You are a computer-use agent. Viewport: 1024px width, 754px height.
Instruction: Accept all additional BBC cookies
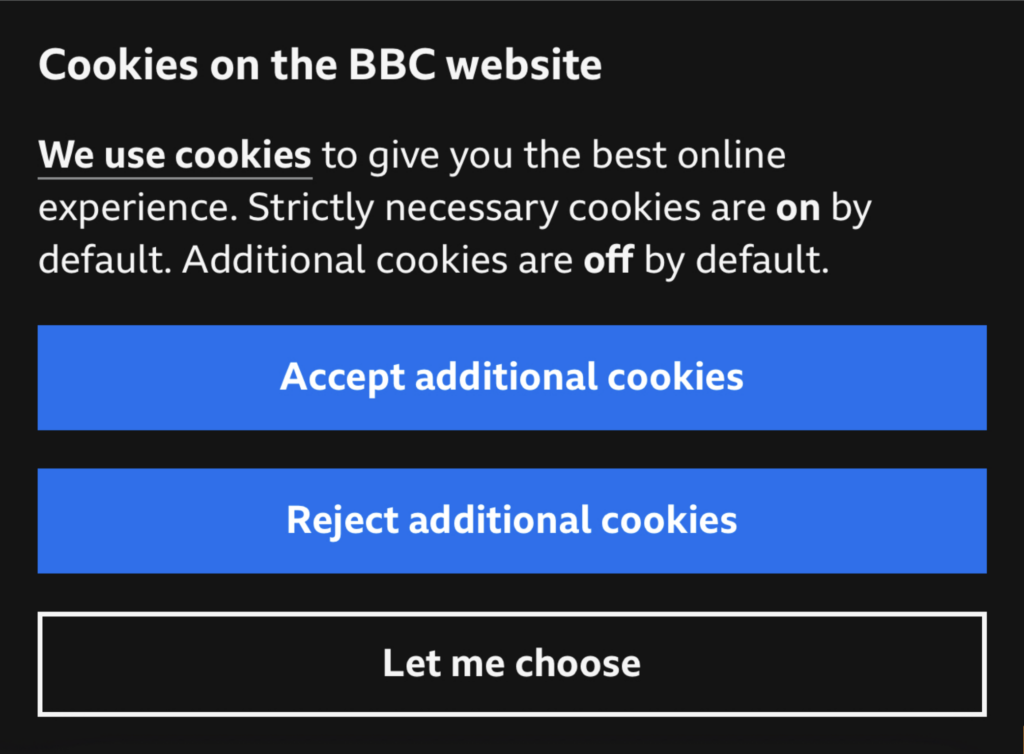512,377
